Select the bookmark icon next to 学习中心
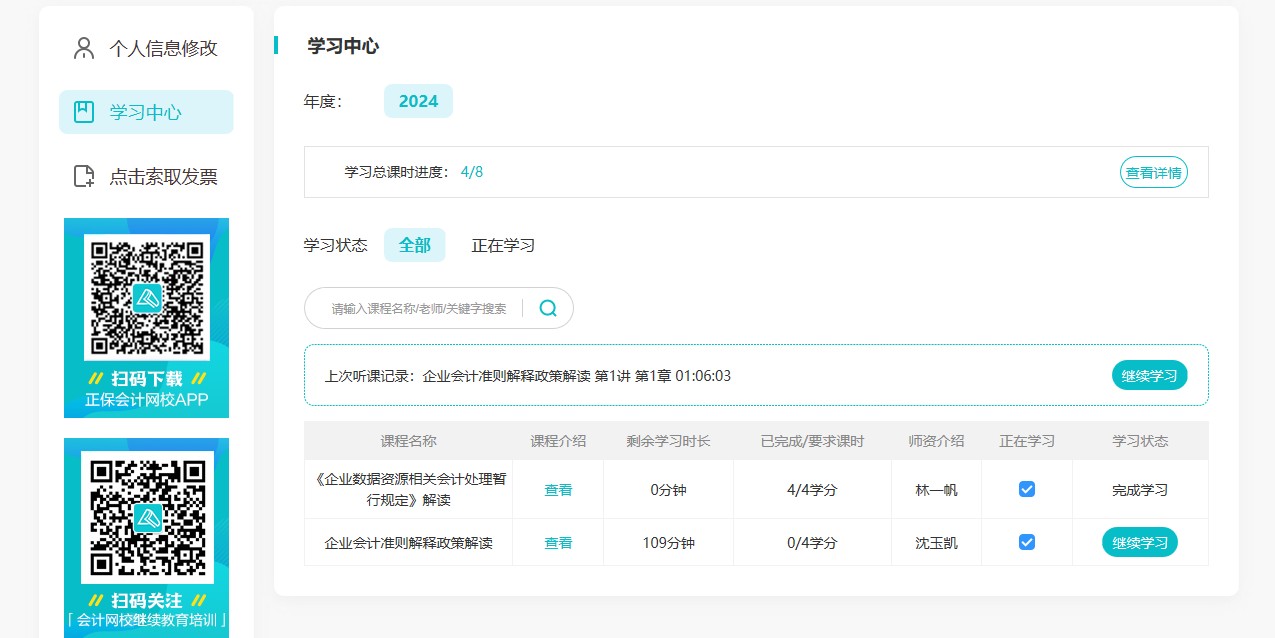Screen dimensions: 1275x638 (85, 112)
